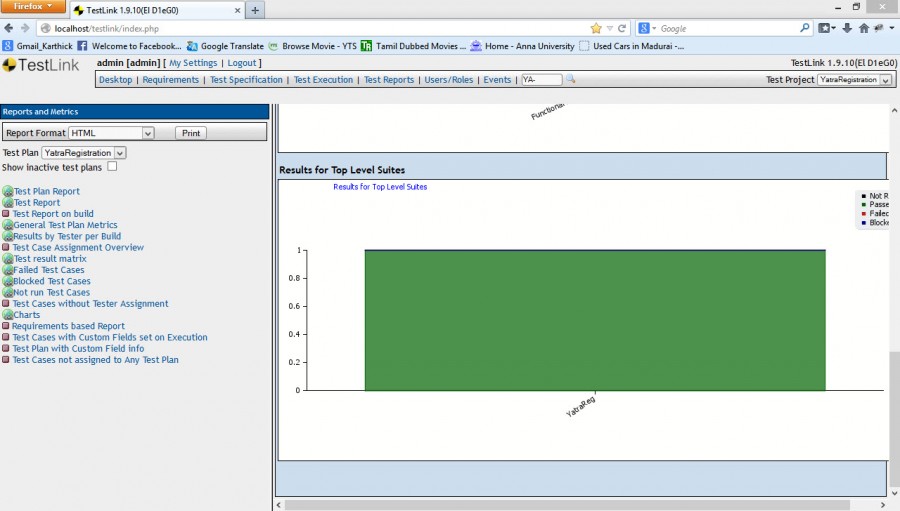900x511 pixels.
Task: Click Facebook bookmark icon
Action: click(82, 46)
